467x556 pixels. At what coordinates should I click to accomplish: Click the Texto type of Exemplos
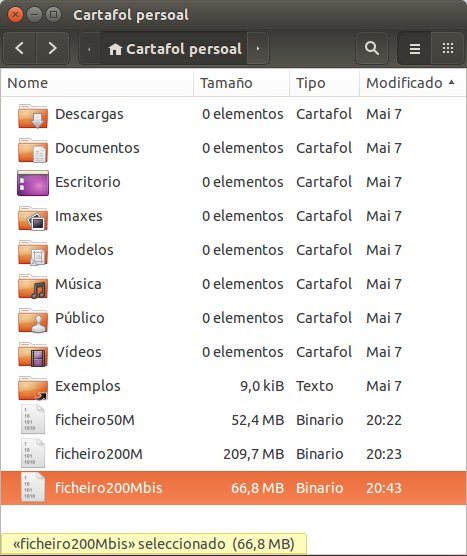[x=315, y=386]
